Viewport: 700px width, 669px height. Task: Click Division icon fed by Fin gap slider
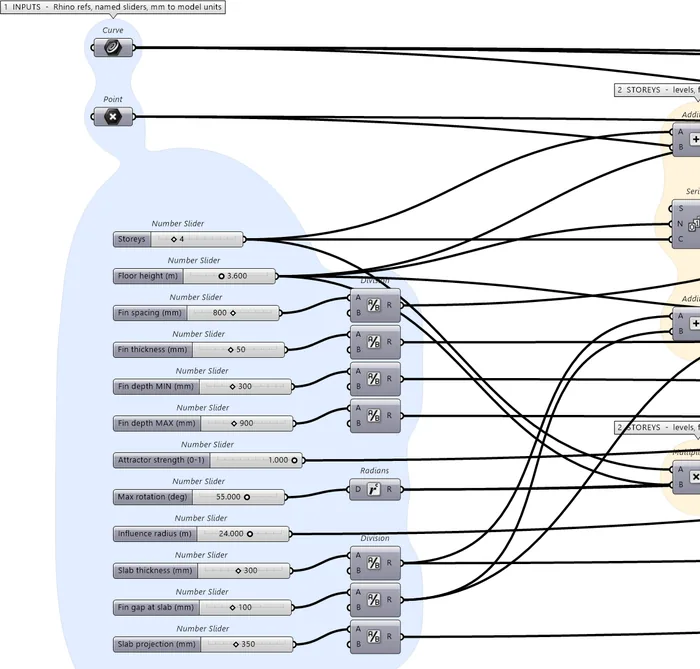pos(374,600)
